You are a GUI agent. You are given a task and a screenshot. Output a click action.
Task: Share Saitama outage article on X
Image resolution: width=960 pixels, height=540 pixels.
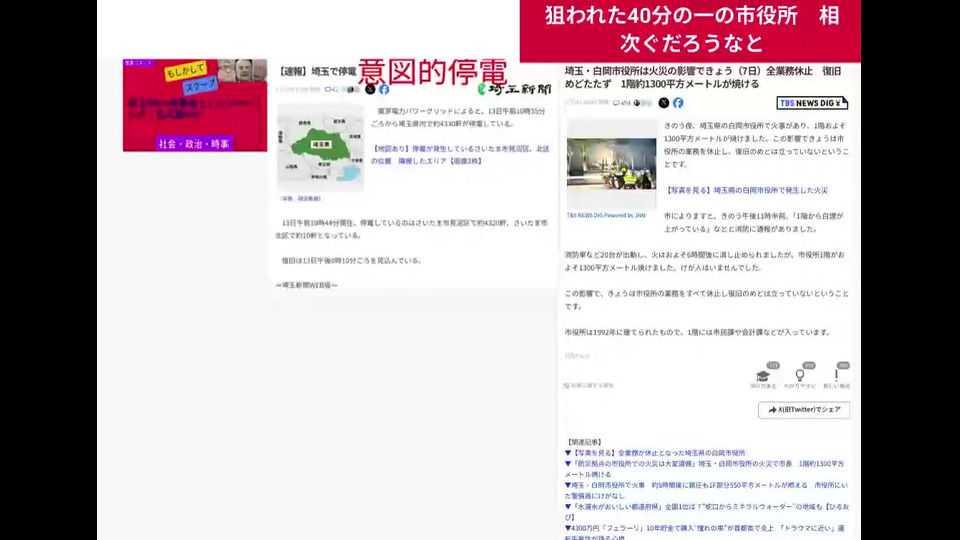[370, 89]
